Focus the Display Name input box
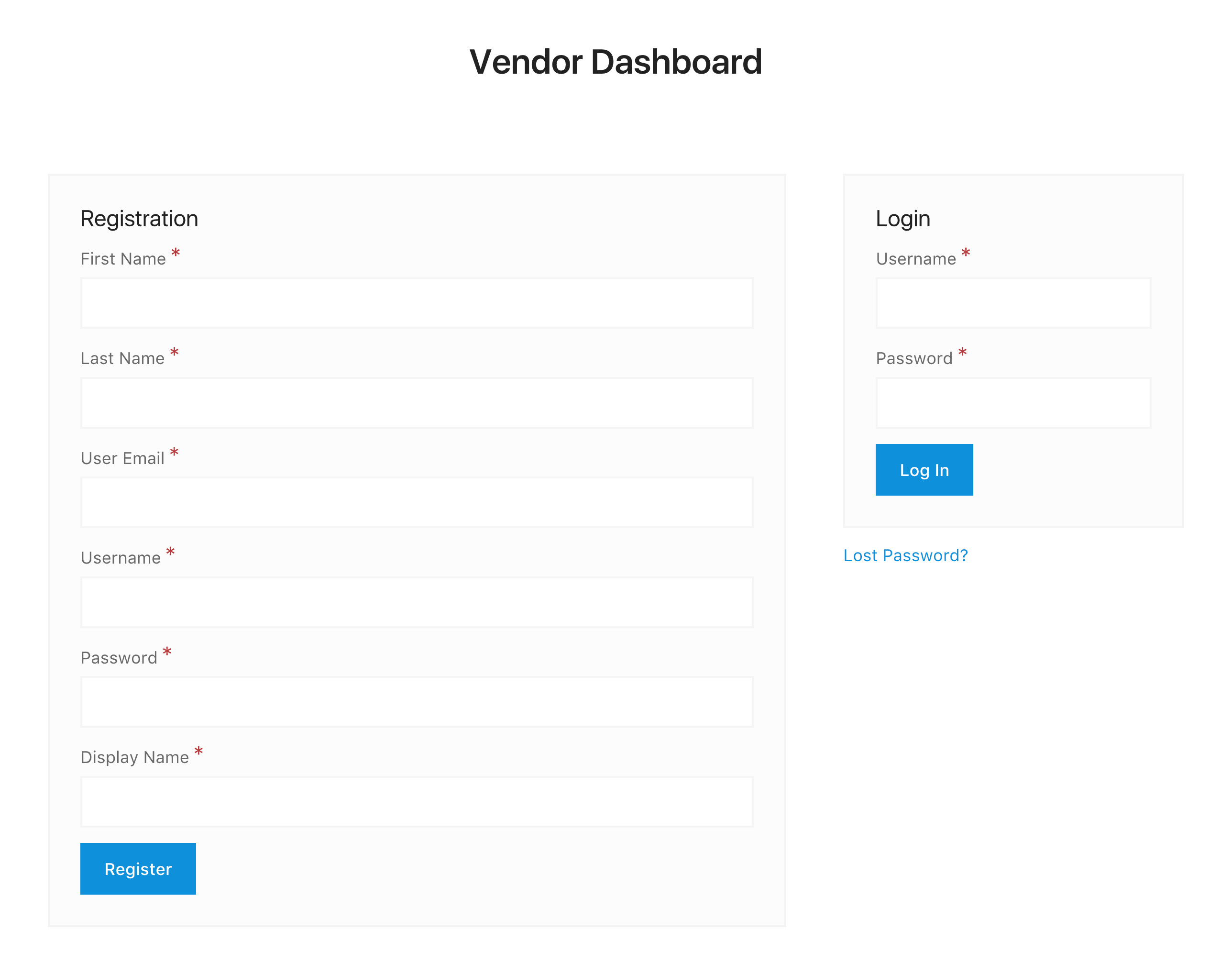Viewport: 1232px width, 975px height. 417,801
